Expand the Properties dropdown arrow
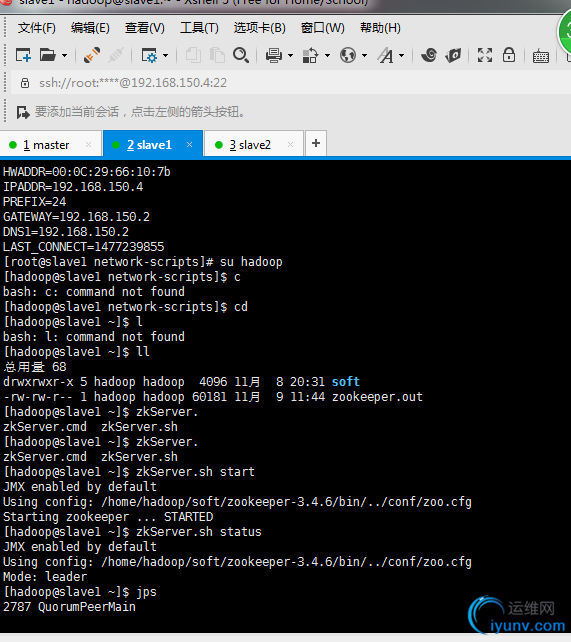This screenshot has width=571, height=642. click(x=165, y=55)
